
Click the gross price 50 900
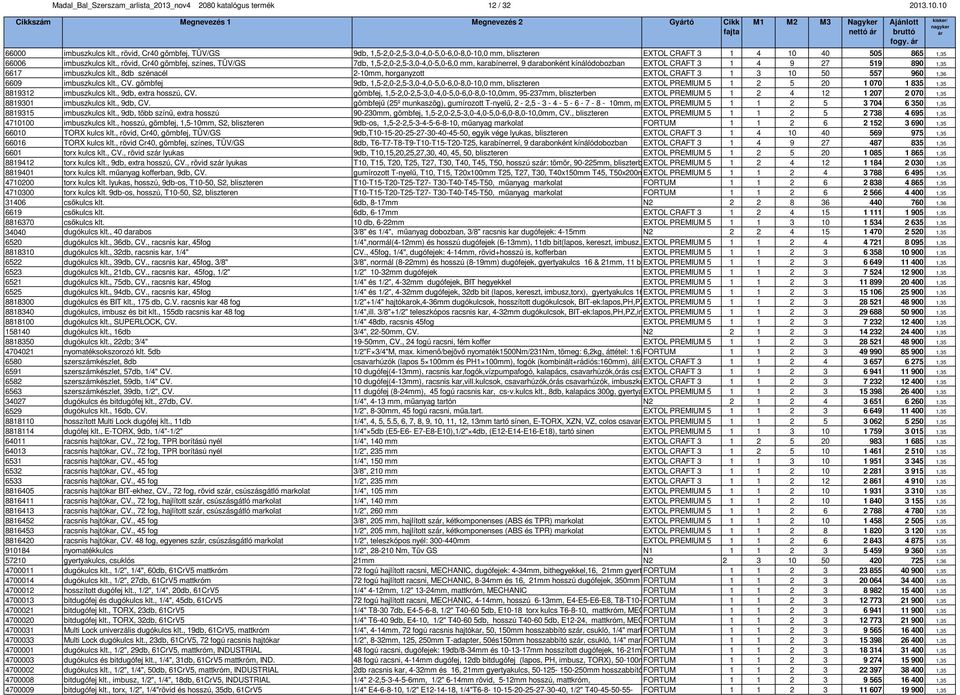click(912, 312)
